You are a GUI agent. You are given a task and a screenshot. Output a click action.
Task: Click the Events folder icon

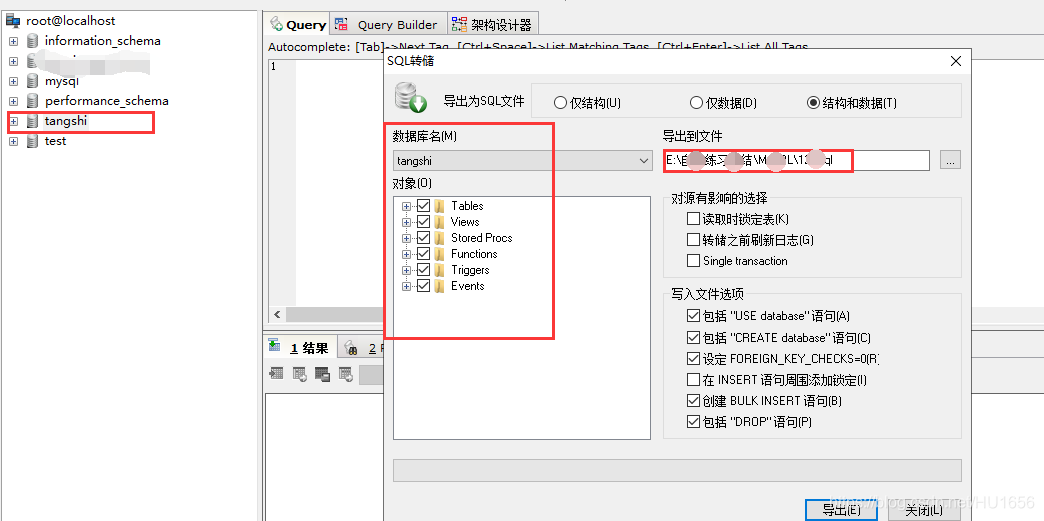[439, 286]
